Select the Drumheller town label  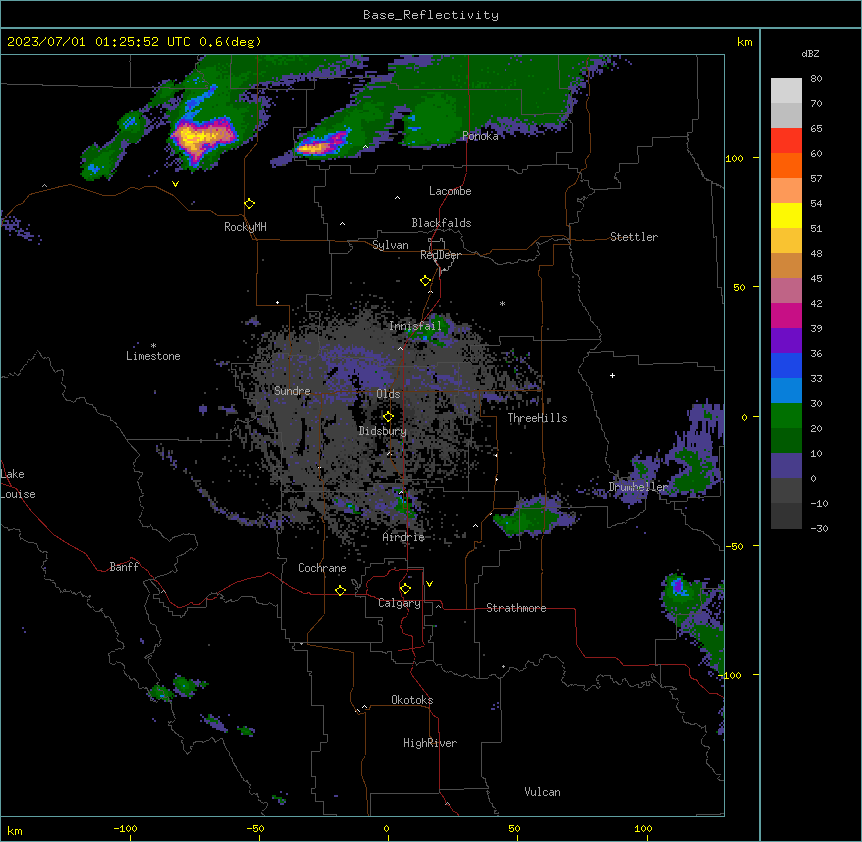click(x=638, y=487)
